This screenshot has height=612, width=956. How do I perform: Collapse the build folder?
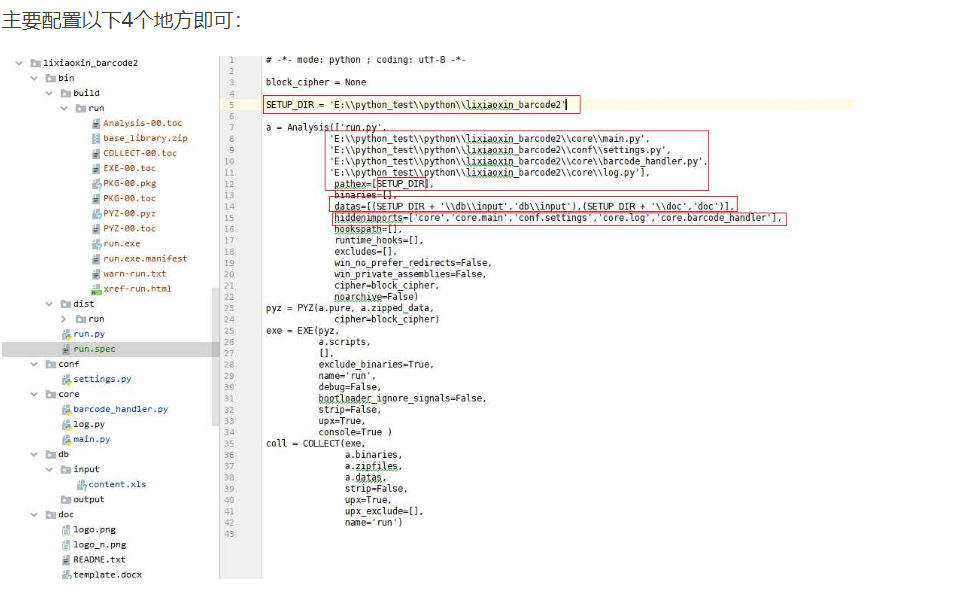[48, 92]
